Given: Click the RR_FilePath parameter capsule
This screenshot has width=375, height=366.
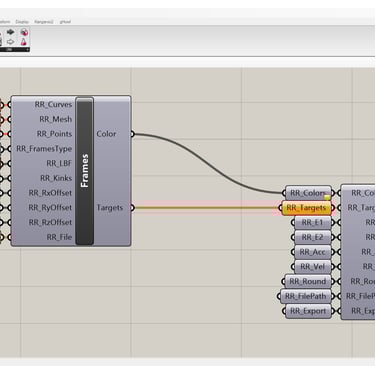Looking at the screenshot, I should pos(306,296).
